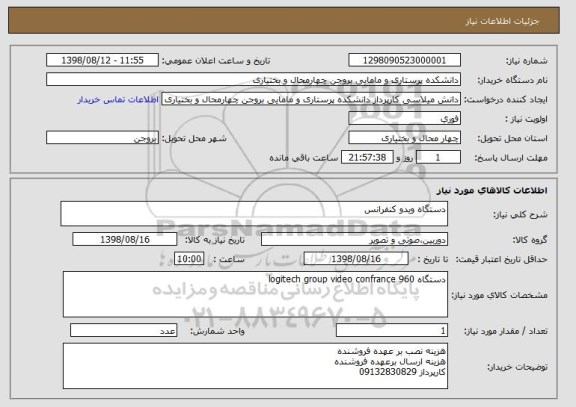Click the اطلاعات کالاهای مورد نیاز section heading
576x407 pixels.
point(492,190)
